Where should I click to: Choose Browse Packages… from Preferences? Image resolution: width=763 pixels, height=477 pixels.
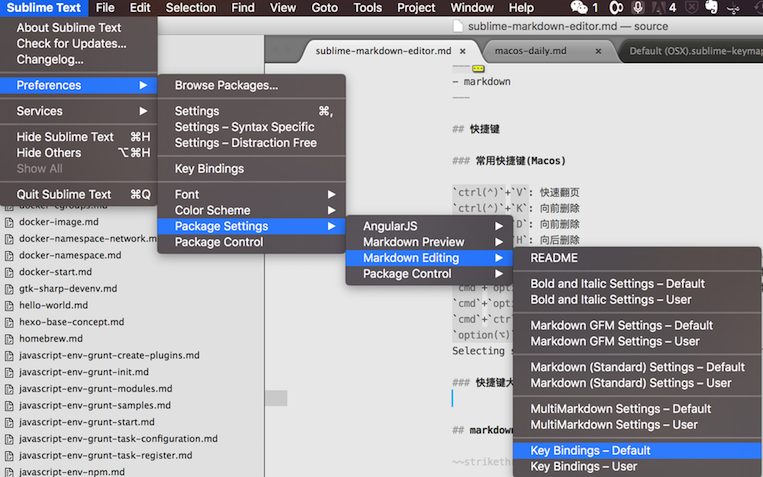(226, 86)
